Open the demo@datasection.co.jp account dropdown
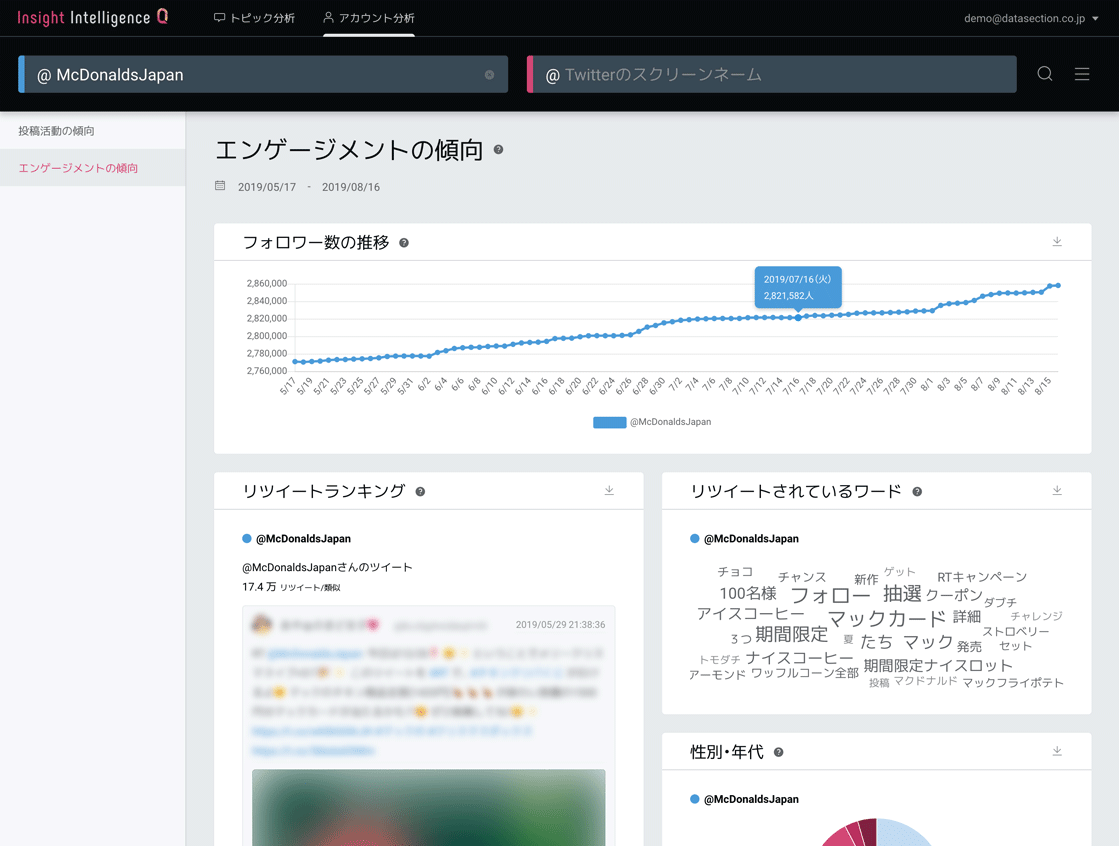The image size is (1120, 846). point(1031,19)
